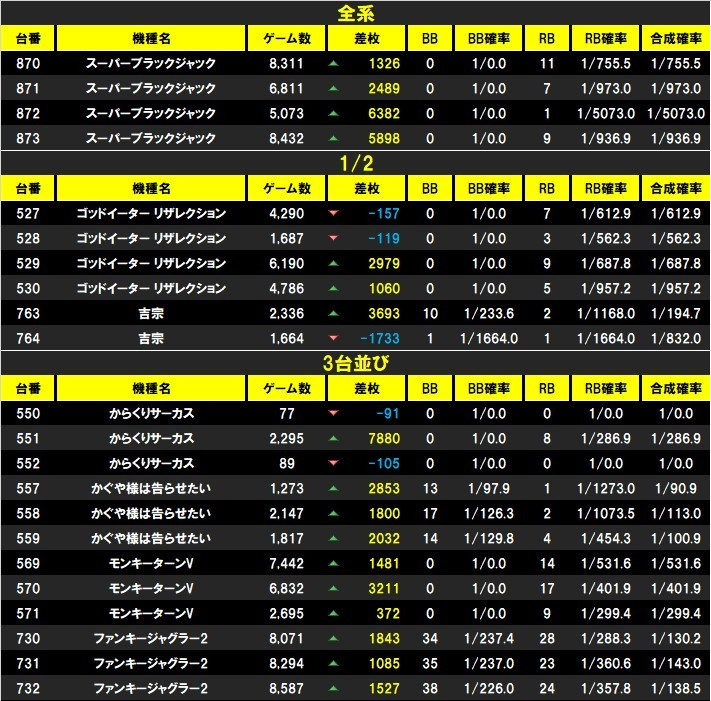The height and width of the screenshot is (701, 711).
Task: Click combined rate 1/90.9
Action: [x=676, y=488]
